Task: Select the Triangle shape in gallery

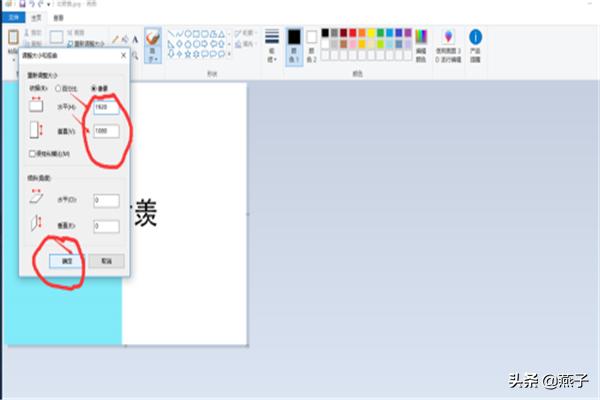Action: click(222, 34)
